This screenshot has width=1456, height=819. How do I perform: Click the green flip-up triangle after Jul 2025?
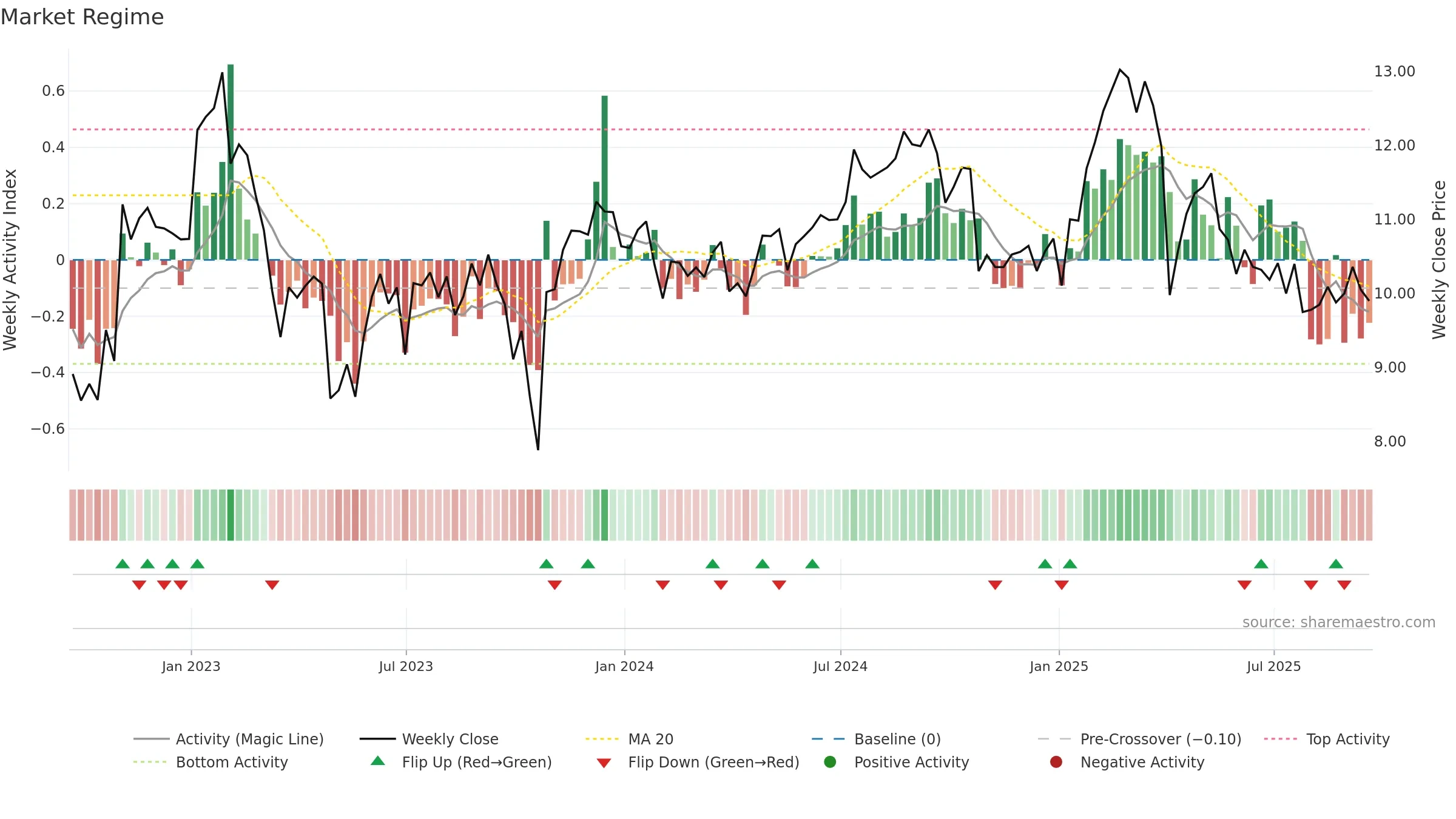[x=1336, y=564]
